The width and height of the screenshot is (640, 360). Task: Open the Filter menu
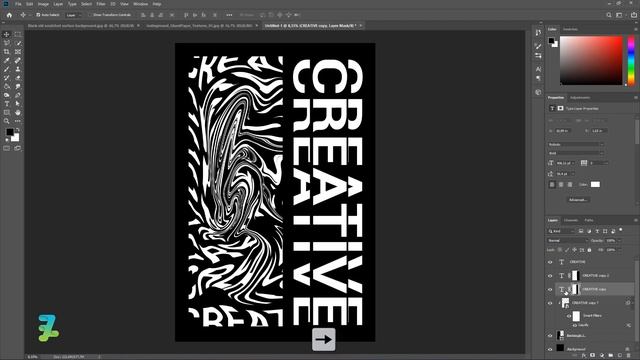tap(101, 4)
